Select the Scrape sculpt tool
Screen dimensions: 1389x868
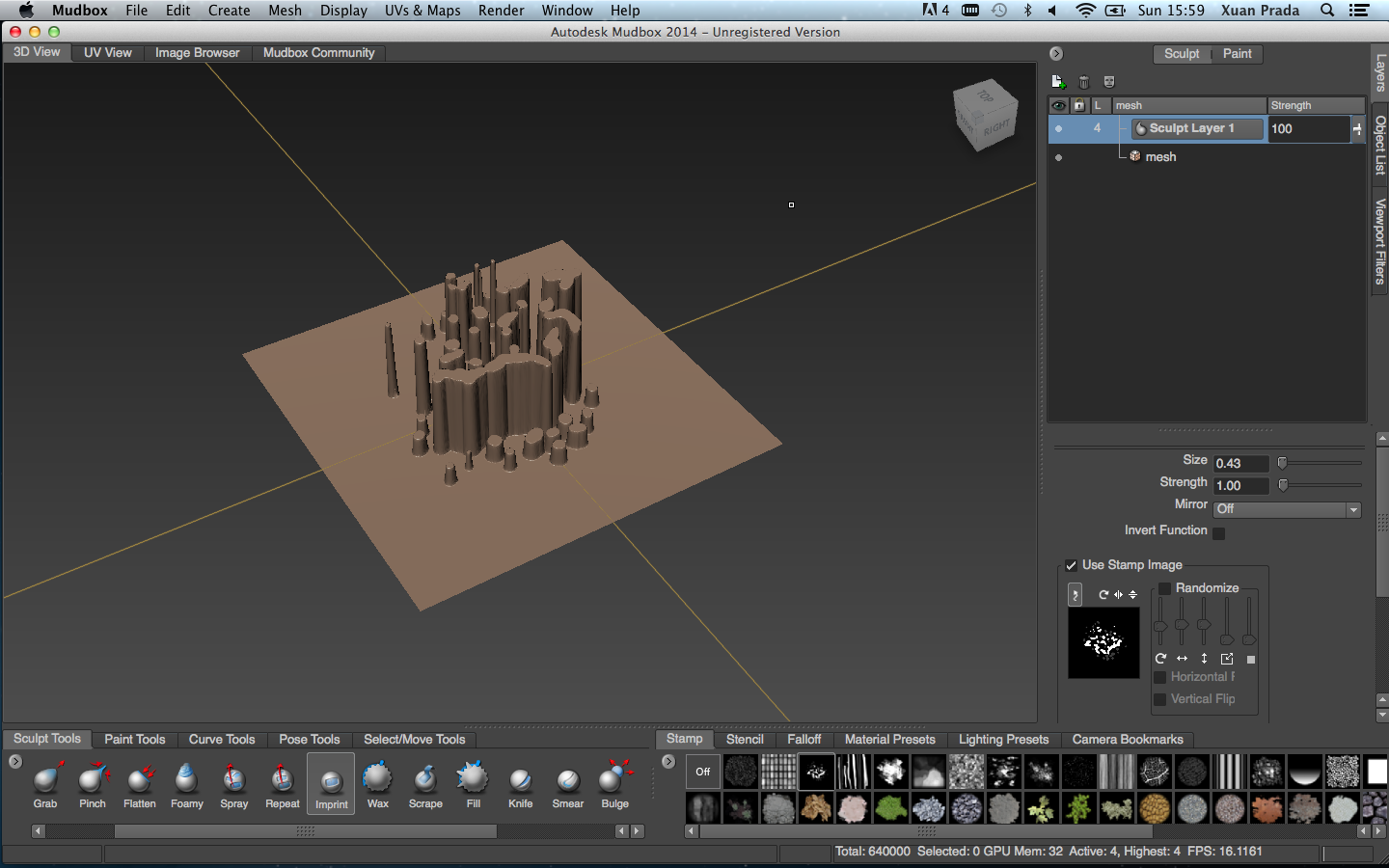pyautogui.click(x=425, y=784)
